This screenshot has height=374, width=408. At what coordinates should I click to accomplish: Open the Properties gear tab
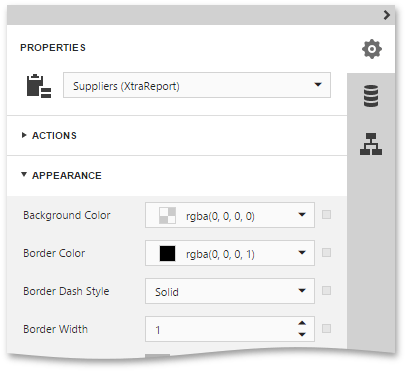pos(372,49)
